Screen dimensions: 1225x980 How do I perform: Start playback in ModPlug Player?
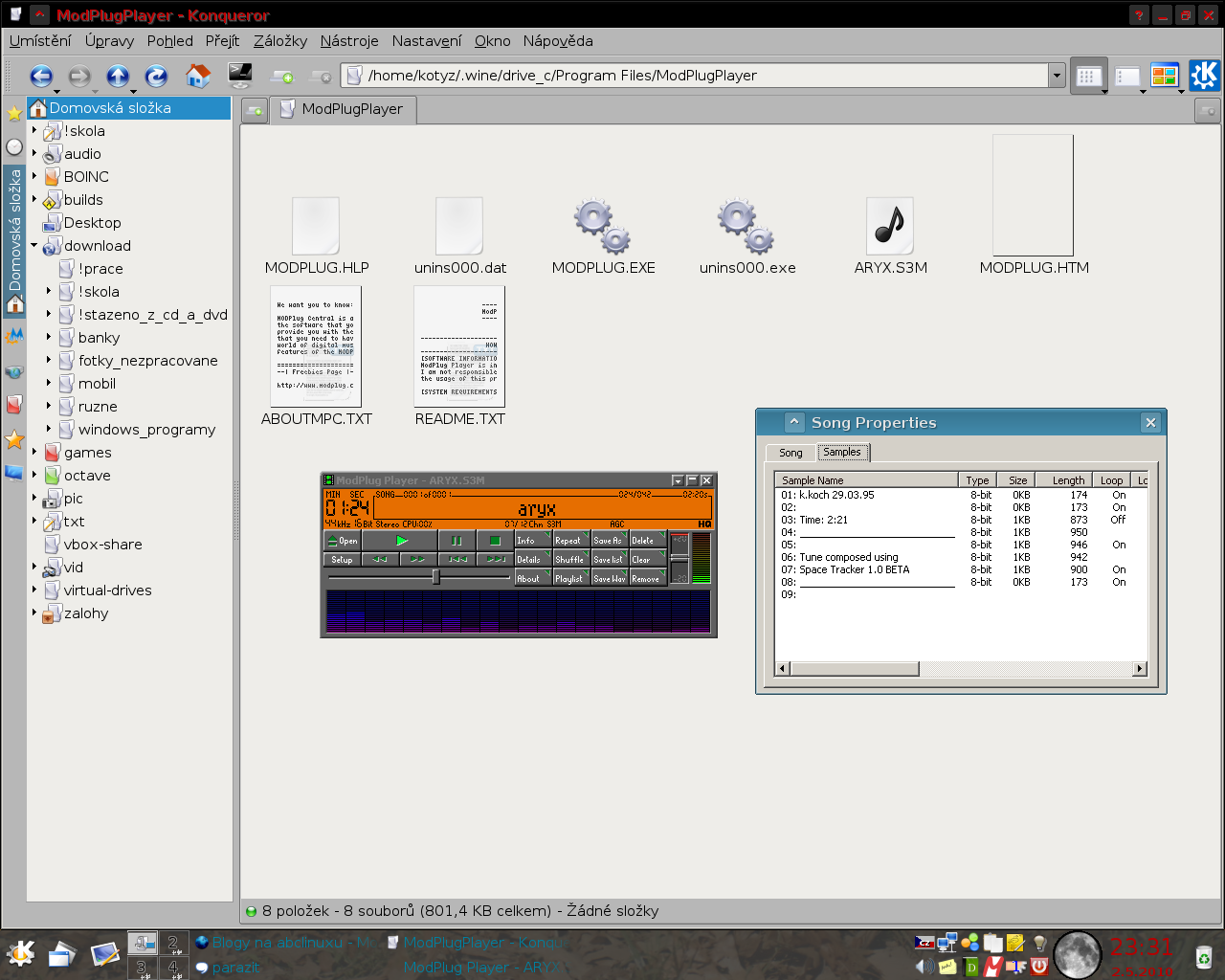(402, 541)
